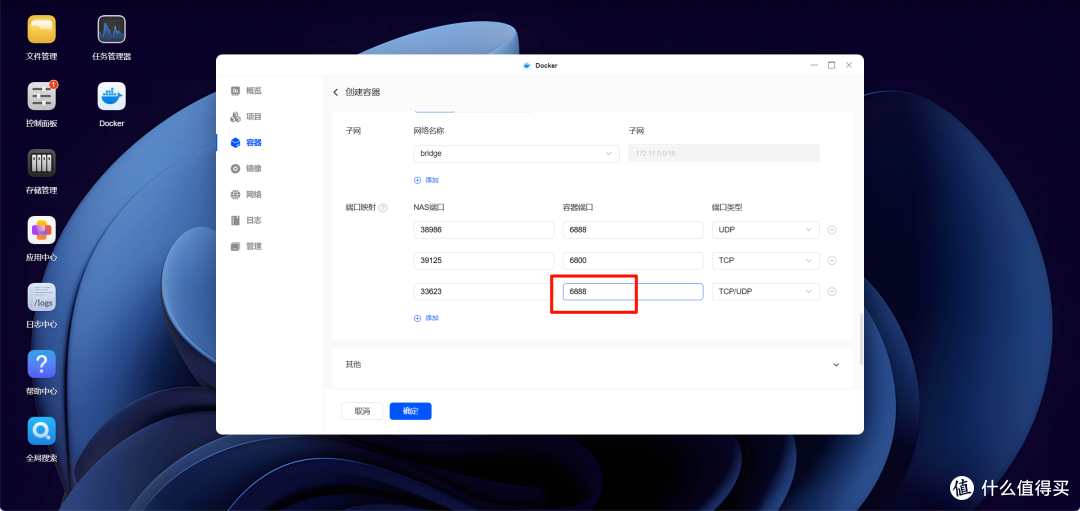Click the 确定 button
The image size is (1080, 511).
(x=411, y=411)
